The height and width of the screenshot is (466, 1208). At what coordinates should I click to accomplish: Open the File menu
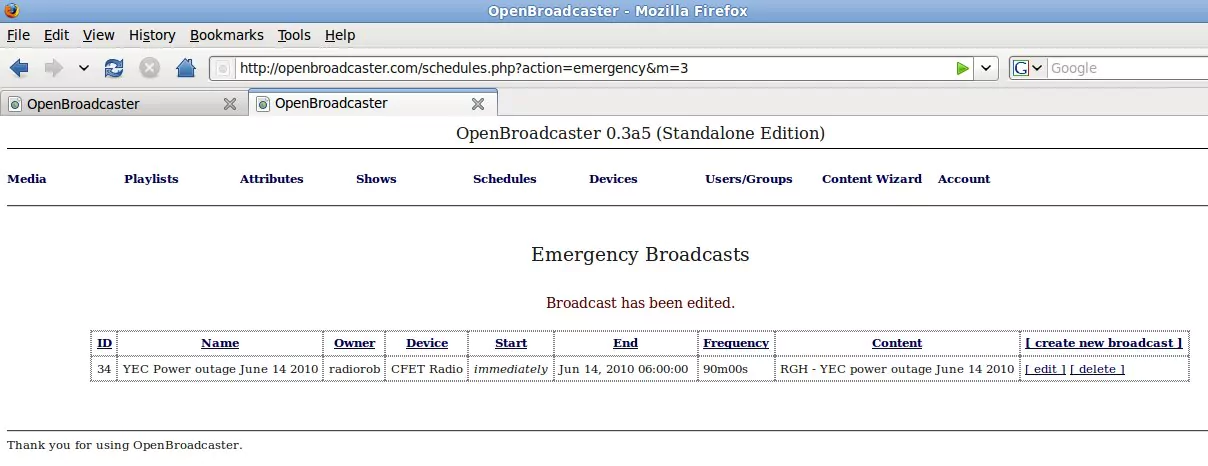tap(18, 35)
